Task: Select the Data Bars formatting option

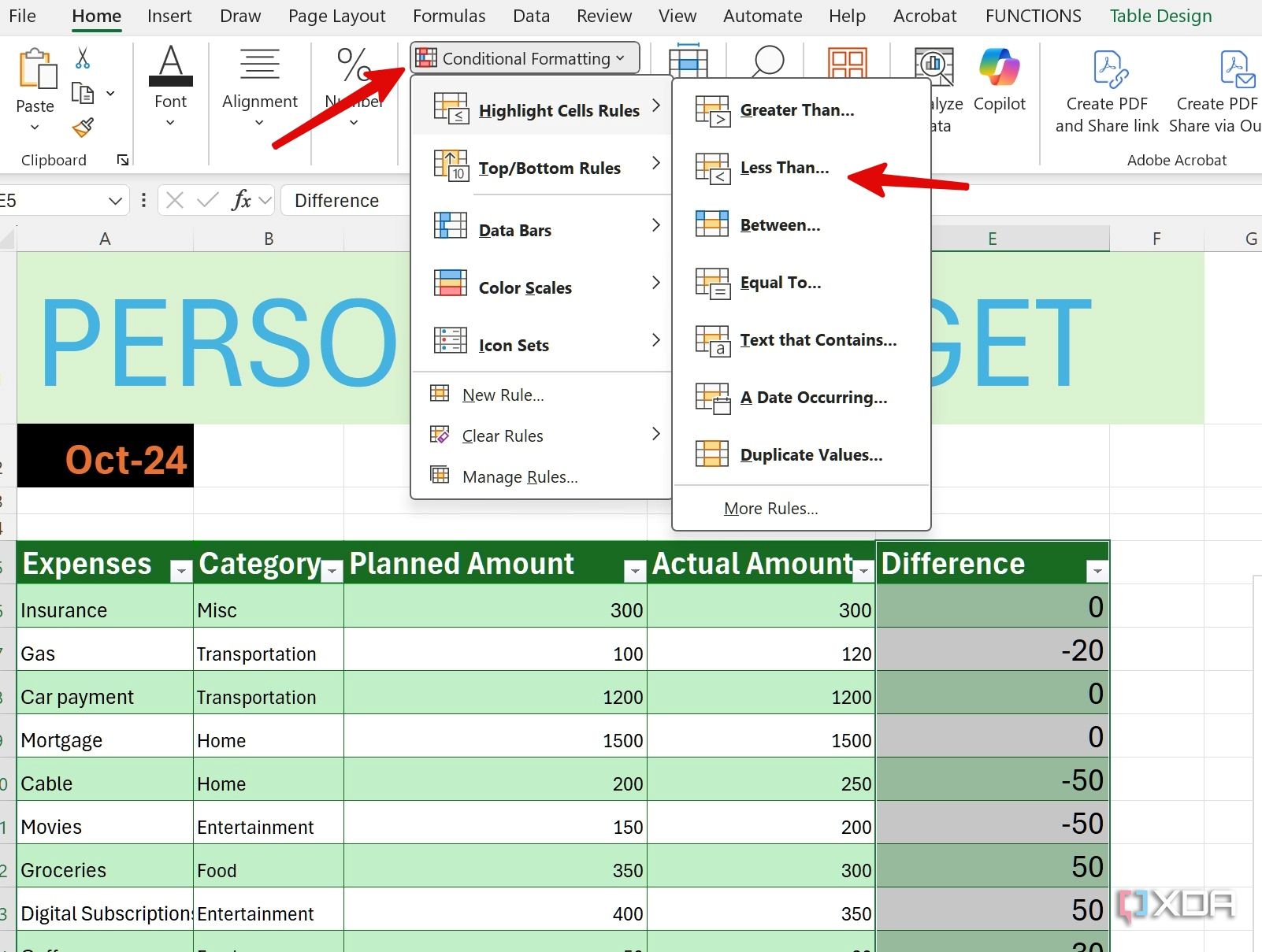Action: (514, 229)
